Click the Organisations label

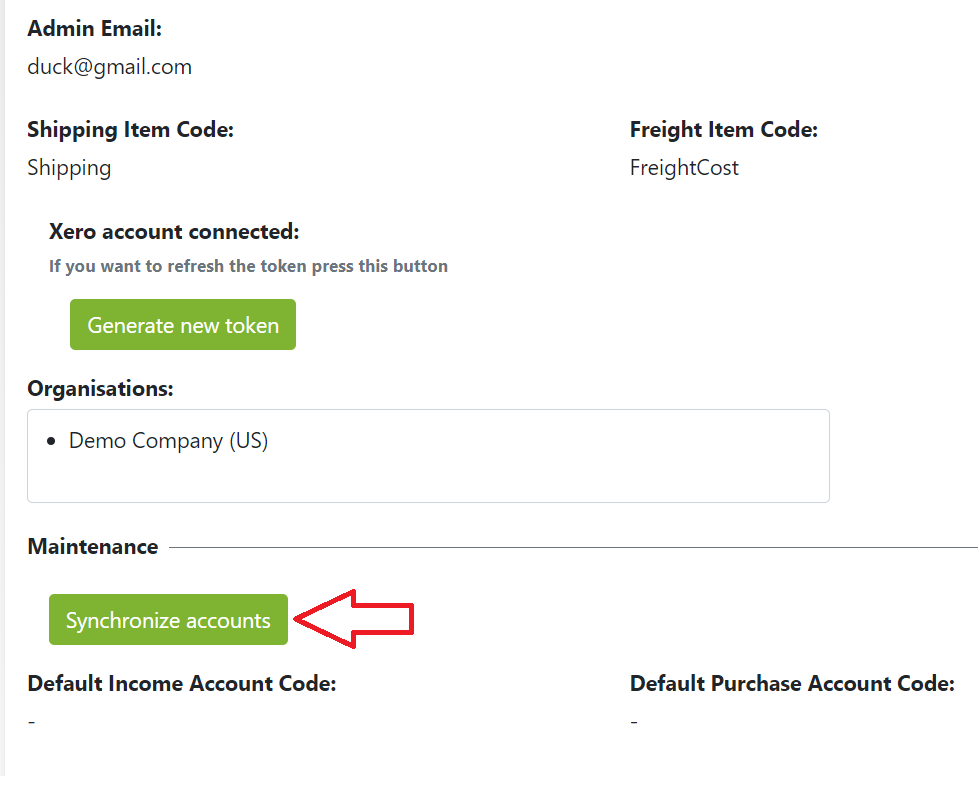pos(100,388)
